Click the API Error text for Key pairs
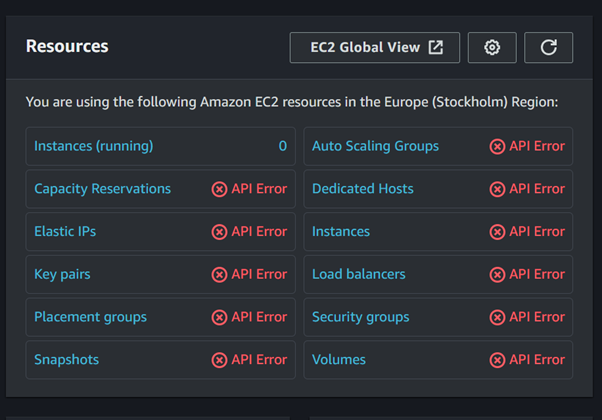The width and height of the screenshot is (602, 420). point(259,274)
